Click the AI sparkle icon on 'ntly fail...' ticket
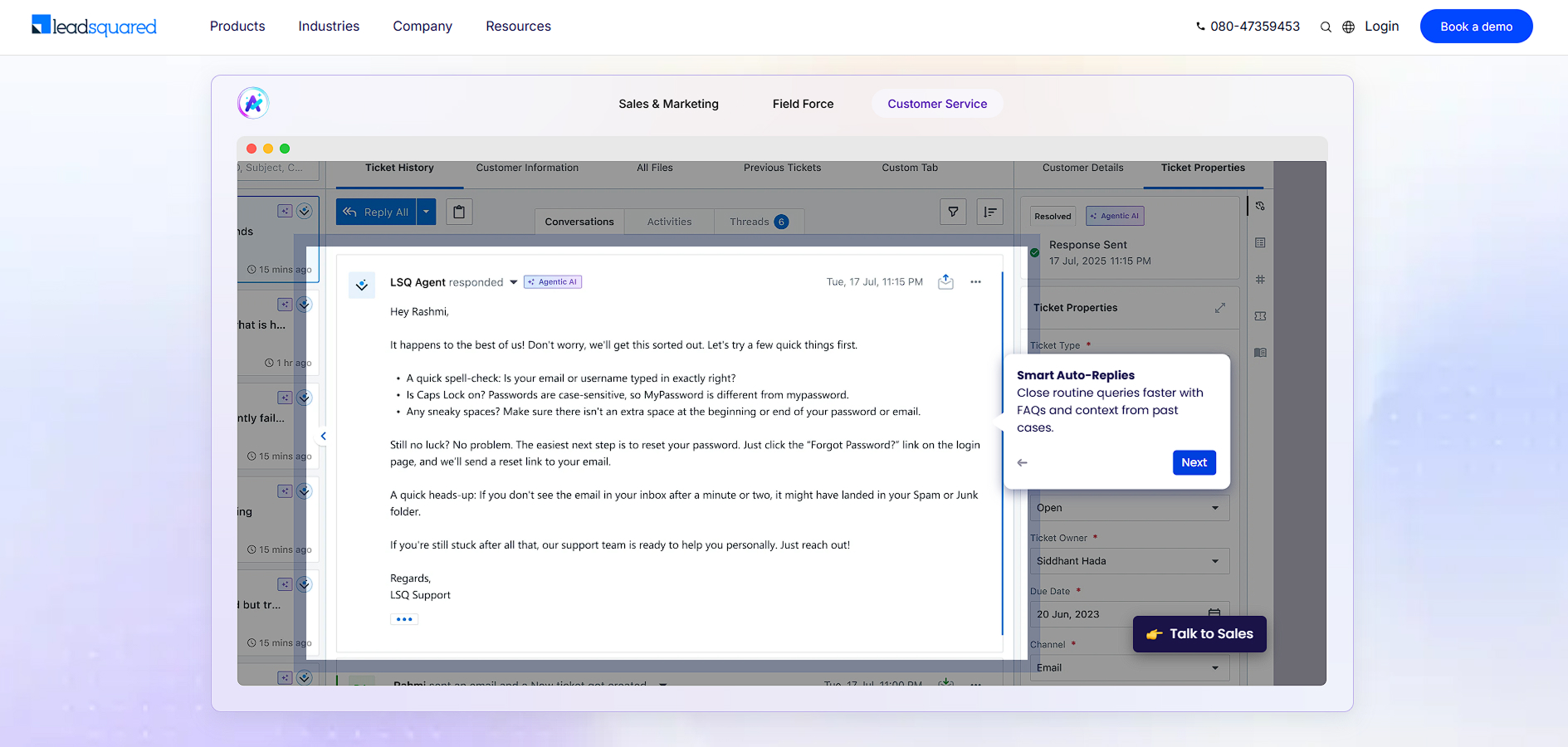1568x747 pixels. 285,398
